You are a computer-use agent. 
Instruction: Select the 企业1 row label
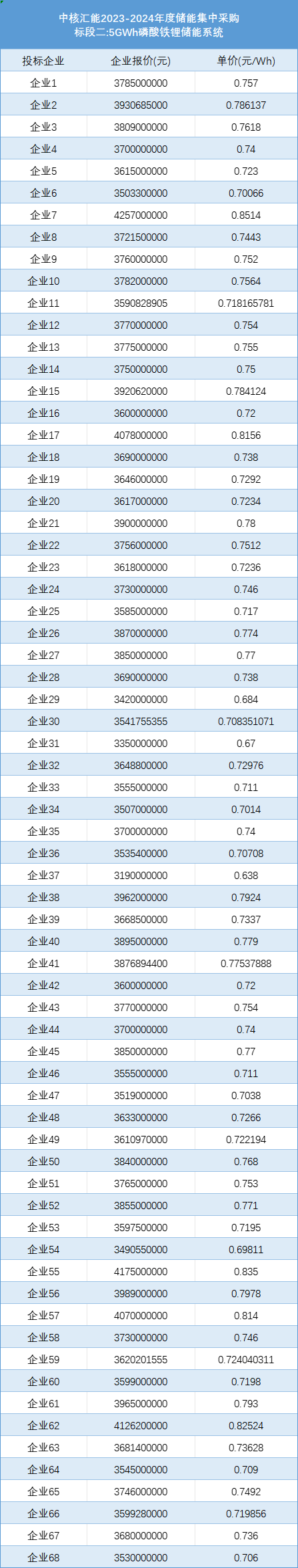[x=43, y=83]
